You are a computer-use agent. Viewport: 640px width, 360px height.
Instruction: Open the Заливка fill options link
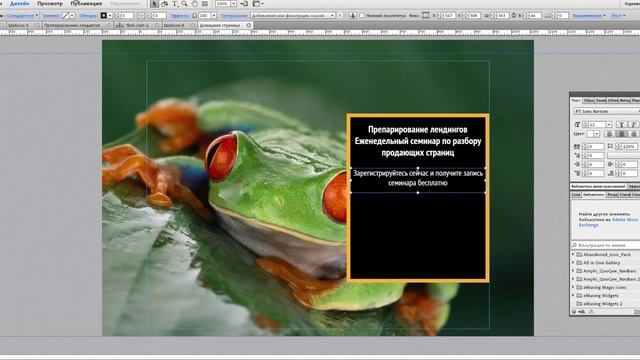coord(51,16)
